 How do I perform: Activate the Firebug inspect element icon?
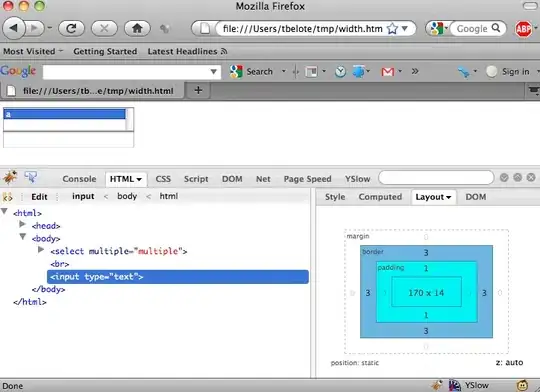(x=31, y=177)
